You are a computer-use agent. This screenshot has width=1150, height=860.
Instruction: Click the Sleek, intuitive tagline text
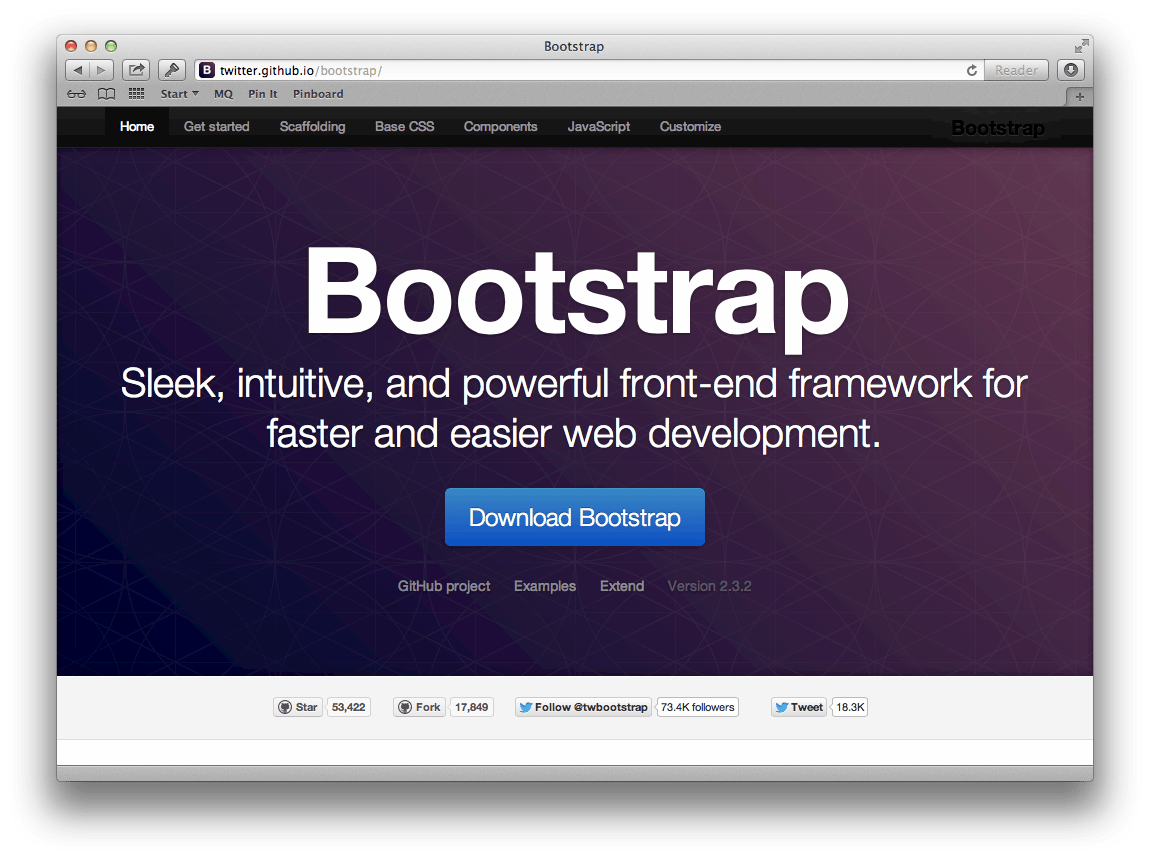574,408
